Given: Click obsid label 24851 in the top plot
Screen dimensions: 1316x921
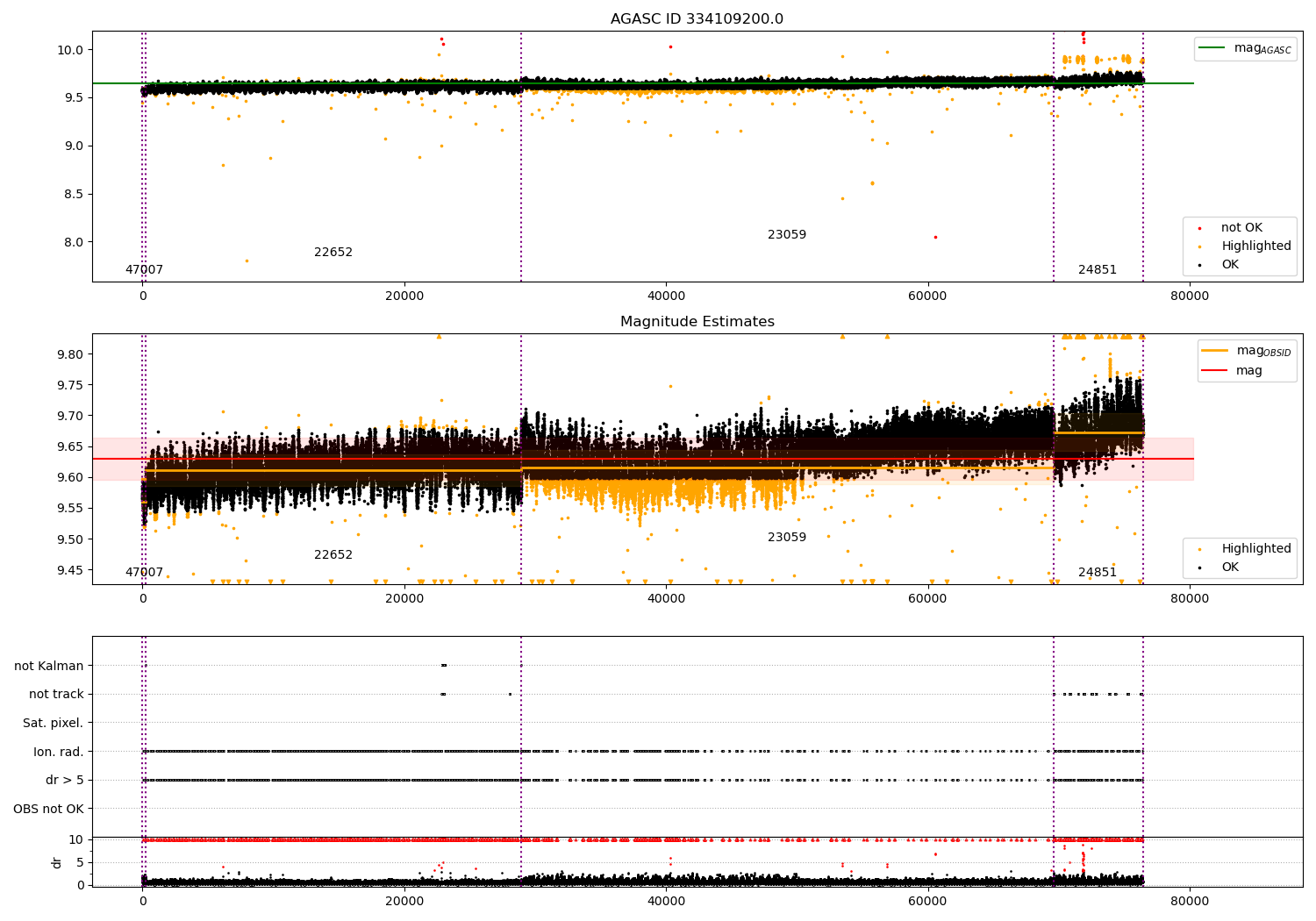Looking at the screenshot, I should point(1098,270).
